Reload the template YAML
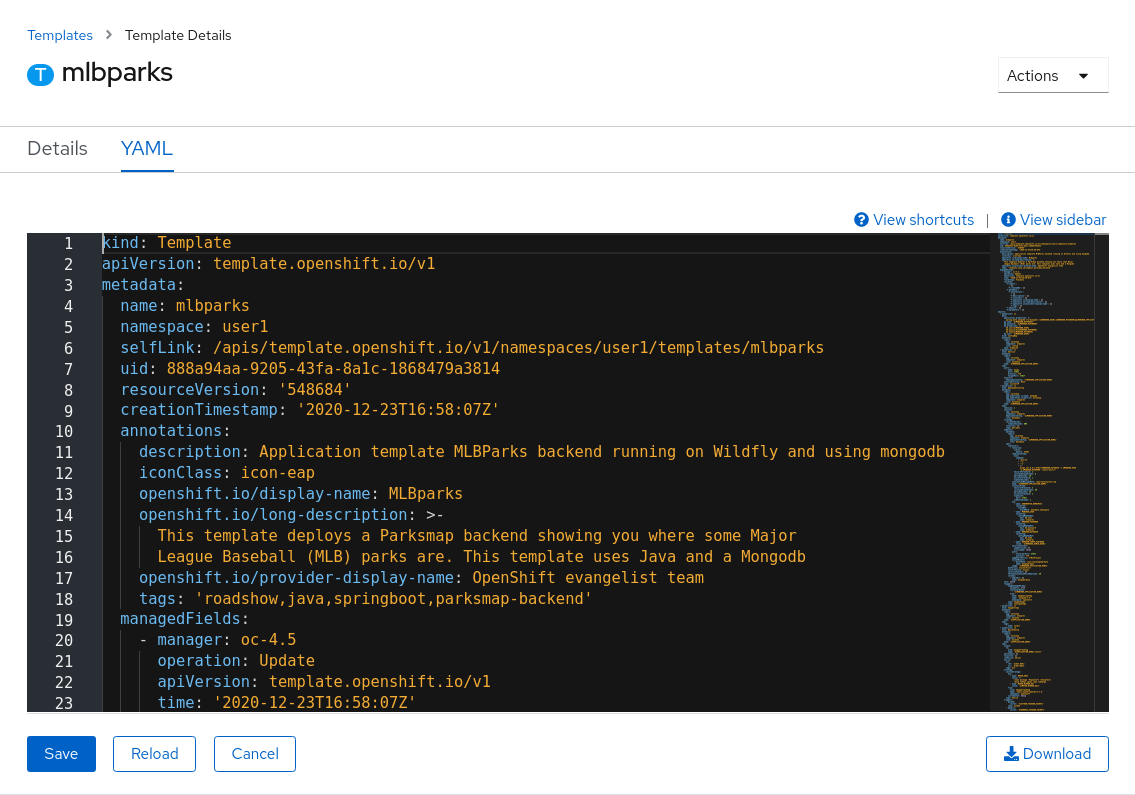 point(154,753)
